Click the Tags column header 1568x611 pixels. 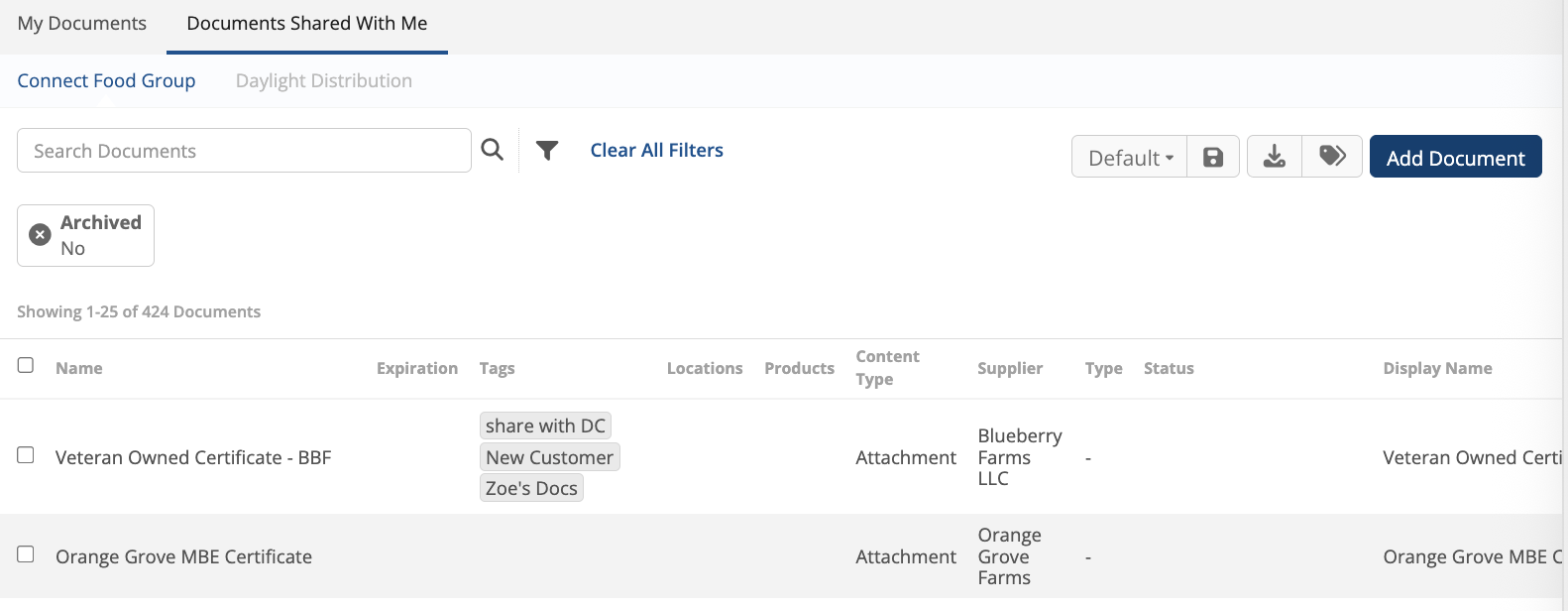pyautogui.click(x=498, y=368)
